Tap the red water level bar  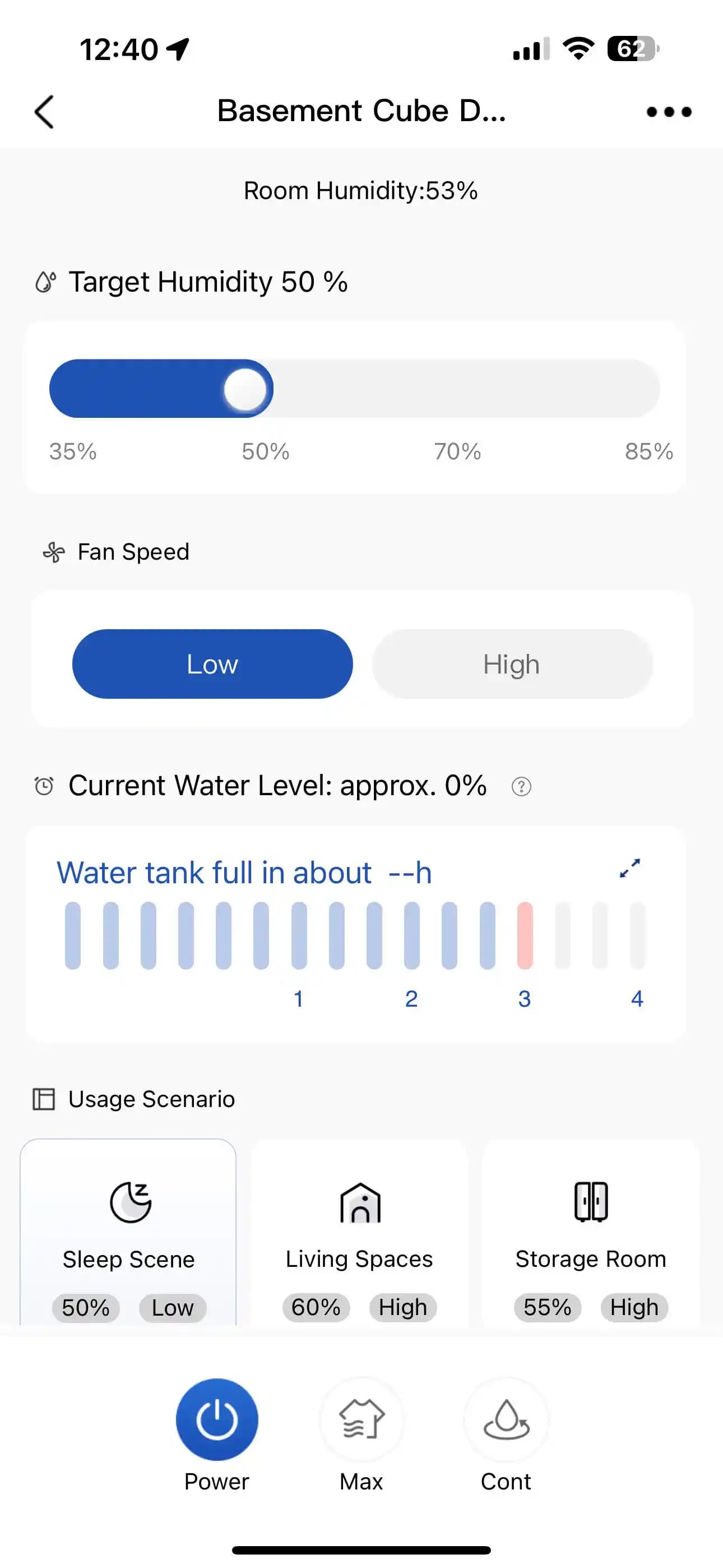[x=525, y=935]
